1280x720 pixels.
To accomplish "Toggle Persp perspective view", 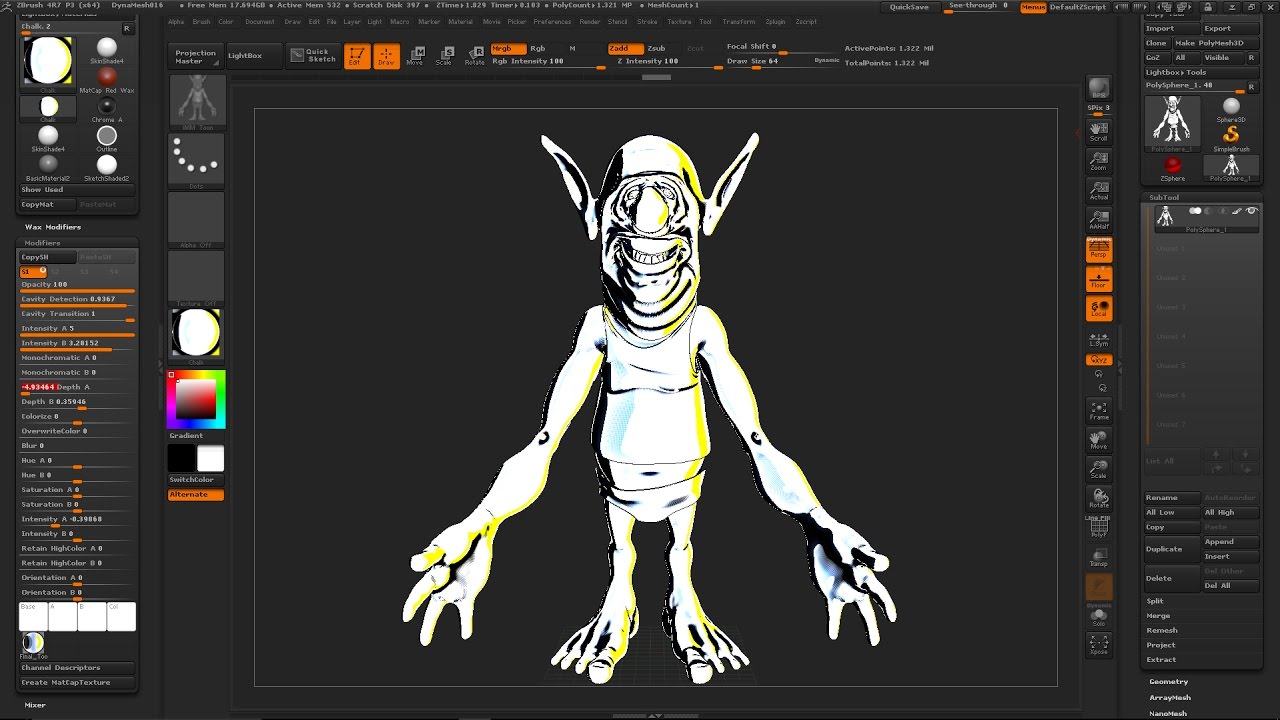I will [x=1099, y=250].
